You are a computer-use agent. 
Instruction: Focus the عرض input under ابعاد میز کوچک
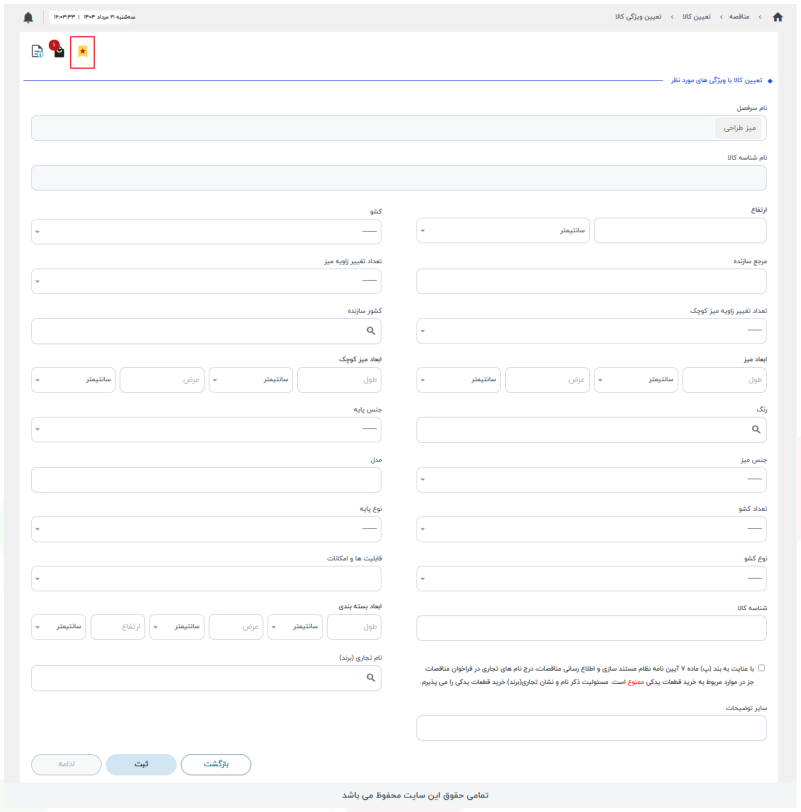click(162, 380)
